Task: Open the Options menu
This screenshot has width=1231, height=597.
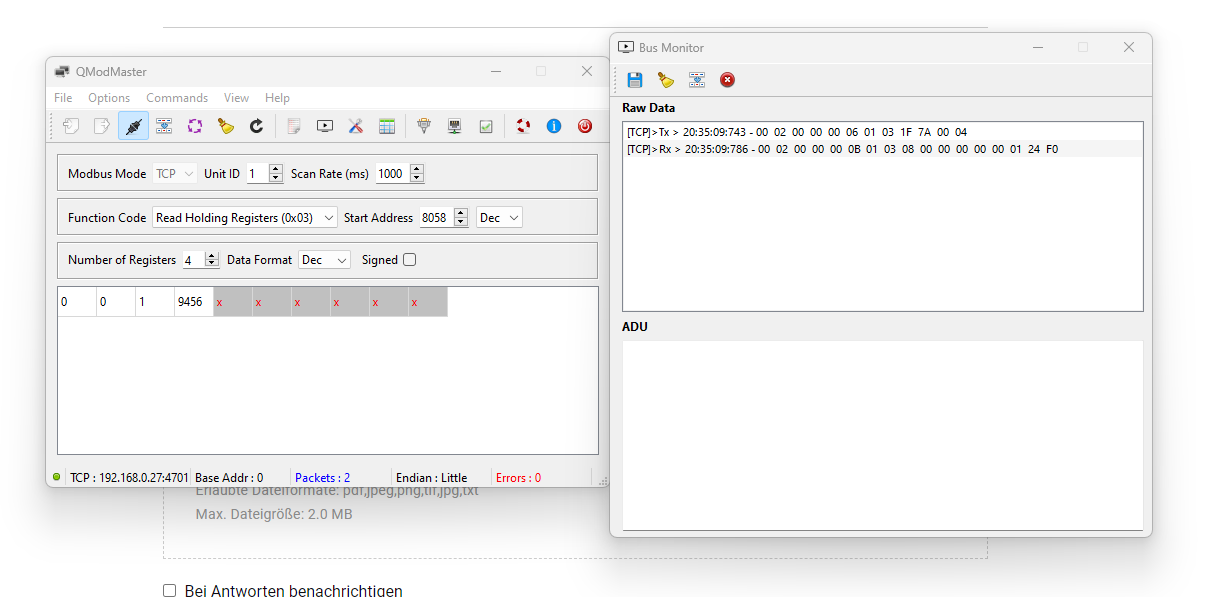Action: [x=109, y=98]
